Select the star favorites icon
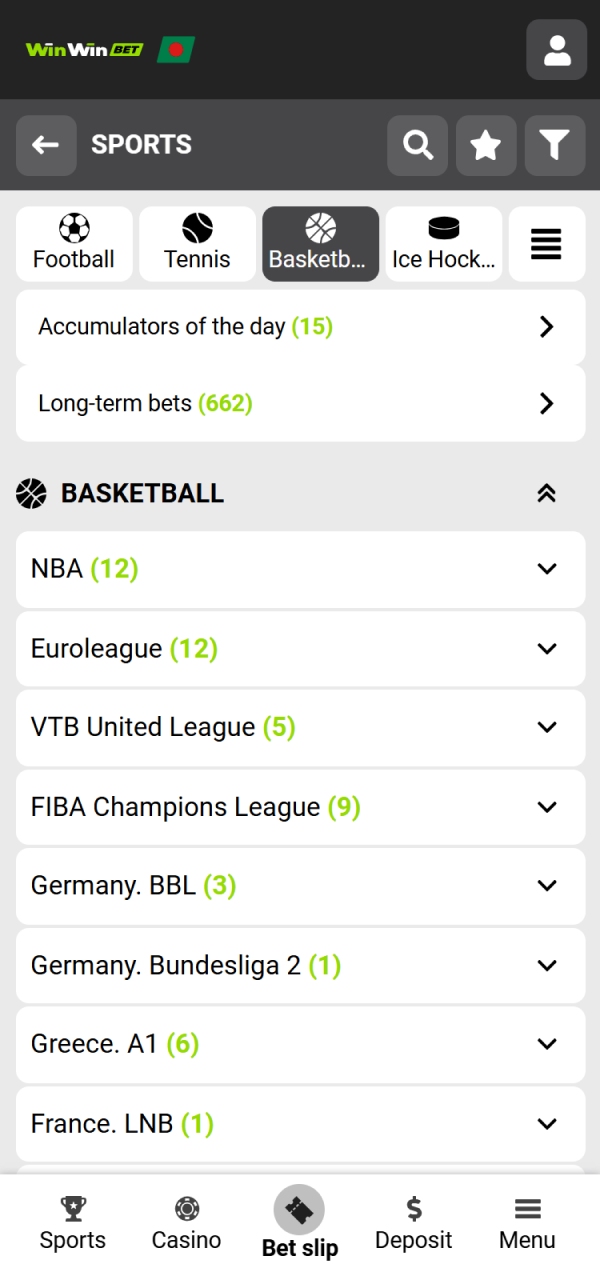The image size is (600, 1280). pyautogui.click(x=486, y=145)
